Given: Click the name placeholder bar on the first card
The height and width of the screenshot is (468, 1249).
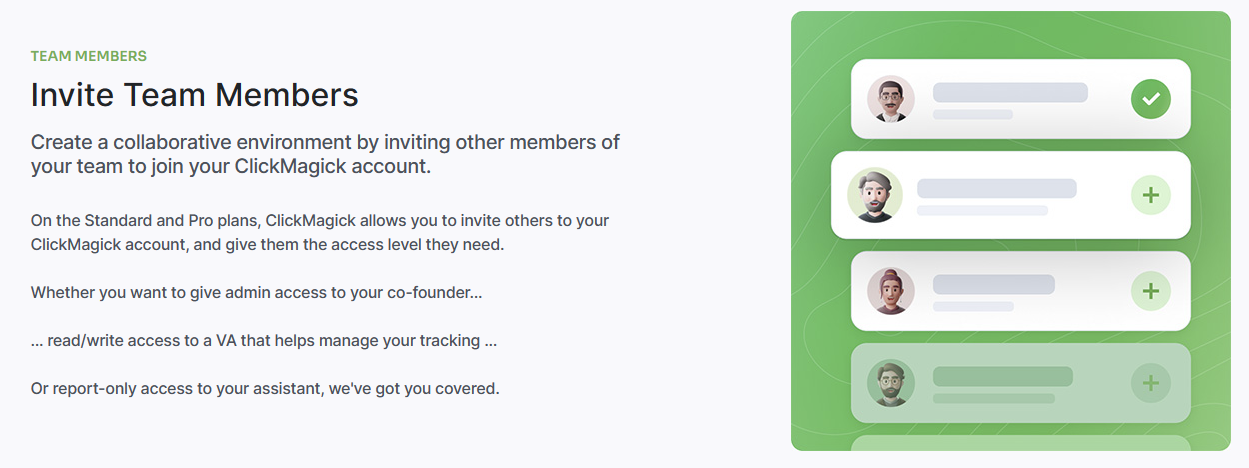Looking at the screenshot, I should (1009, 92).
